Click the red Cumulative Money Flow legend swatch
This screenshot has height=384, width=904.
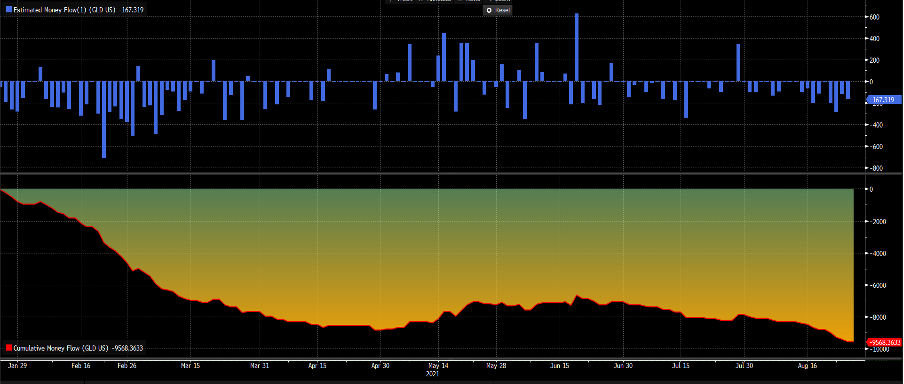coord(8,348)
